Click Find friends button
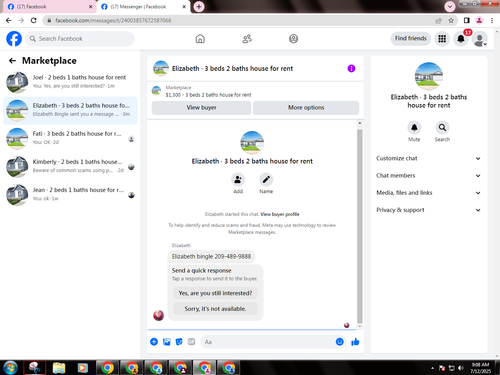 [411, 39]
